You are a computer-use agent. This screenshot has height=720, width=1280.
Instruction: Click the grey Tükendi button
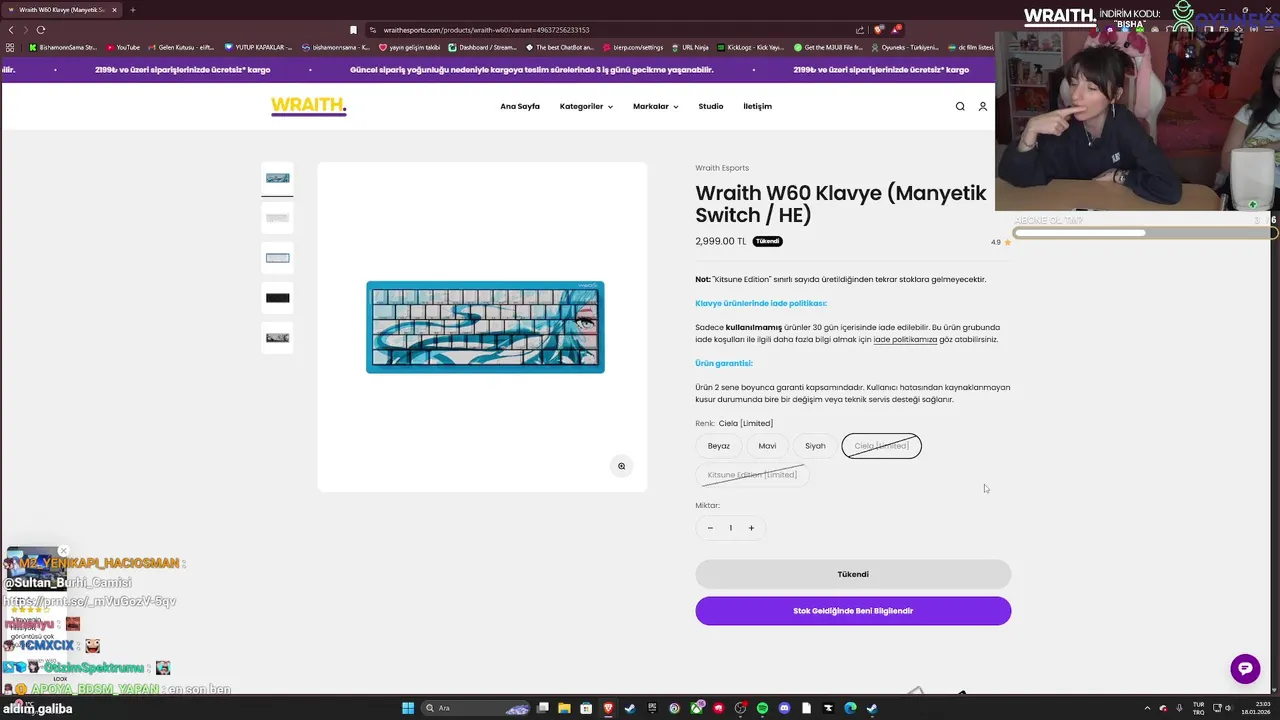[853, 574]
